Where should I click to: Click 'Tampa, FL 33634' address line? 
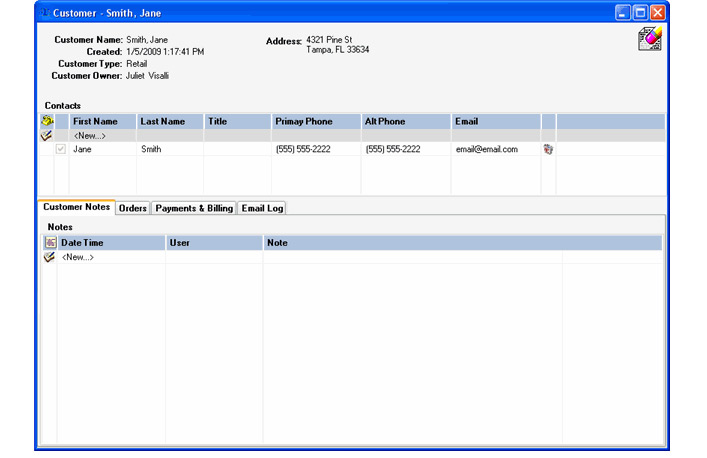(338, 50)
